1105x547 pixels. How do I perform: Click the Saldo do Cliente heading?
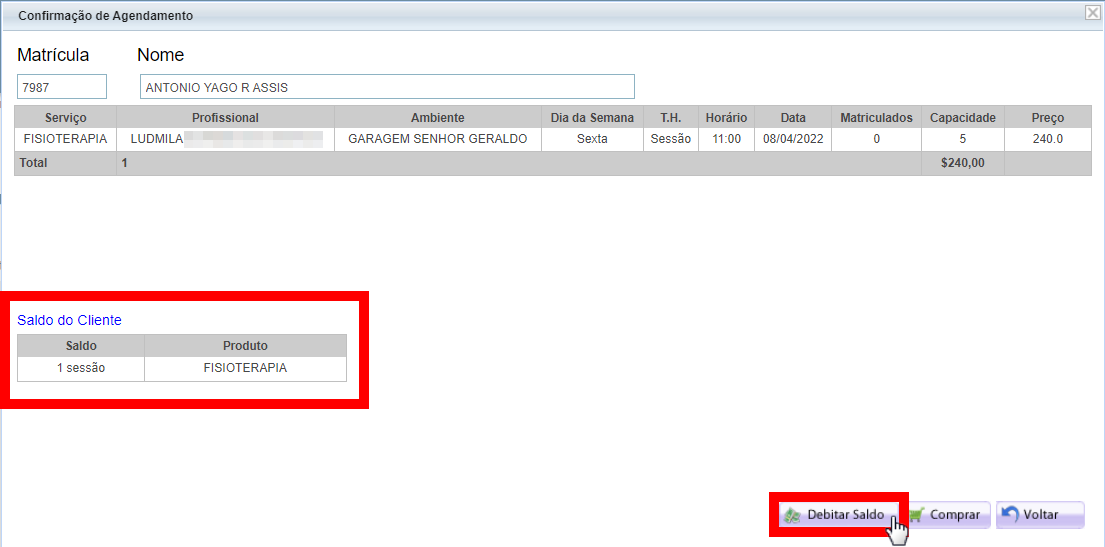pos(69,320)
